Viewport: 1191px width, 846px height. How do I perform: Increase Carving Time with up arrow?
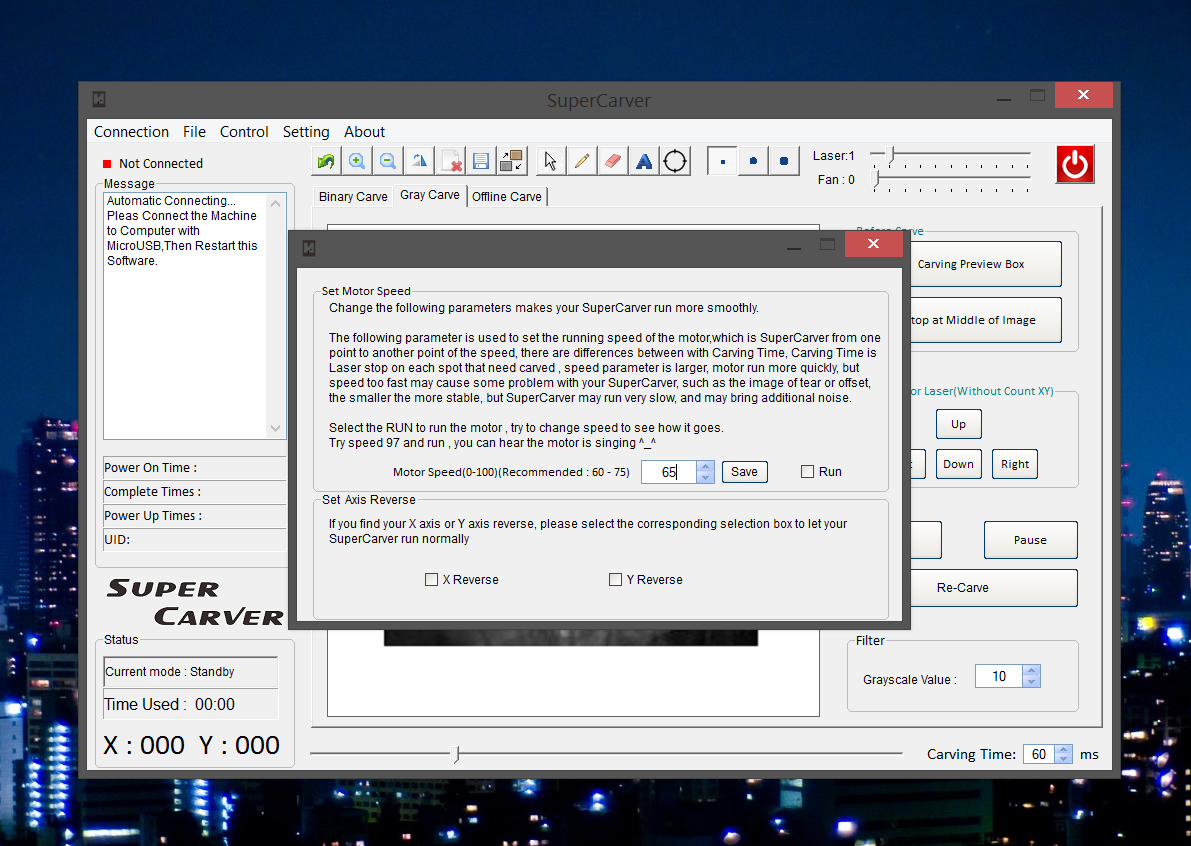pyautogui.click(x=1064, y=750)
